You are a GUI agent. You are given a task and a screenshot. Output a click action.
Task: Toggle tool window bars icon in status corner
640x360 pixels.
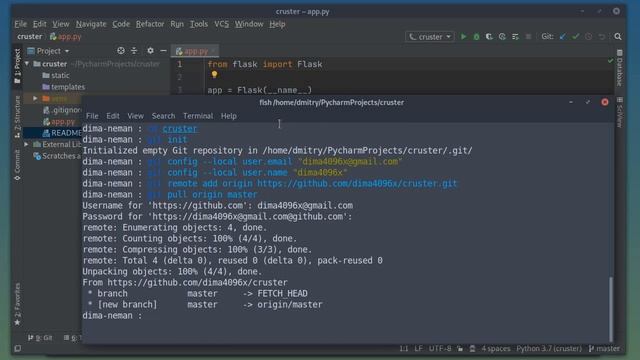point(18,349)
